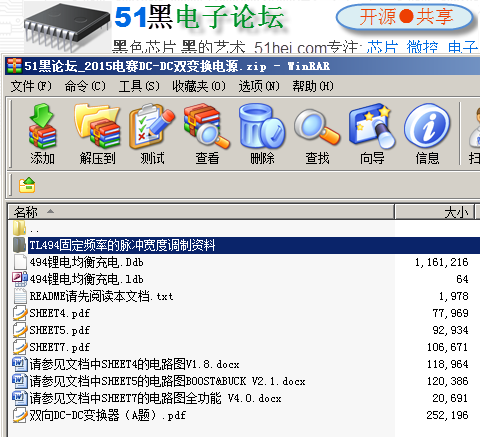Open the 帮助(H) menu
This screenshot has height=437, width=480.
coord(313,86)
